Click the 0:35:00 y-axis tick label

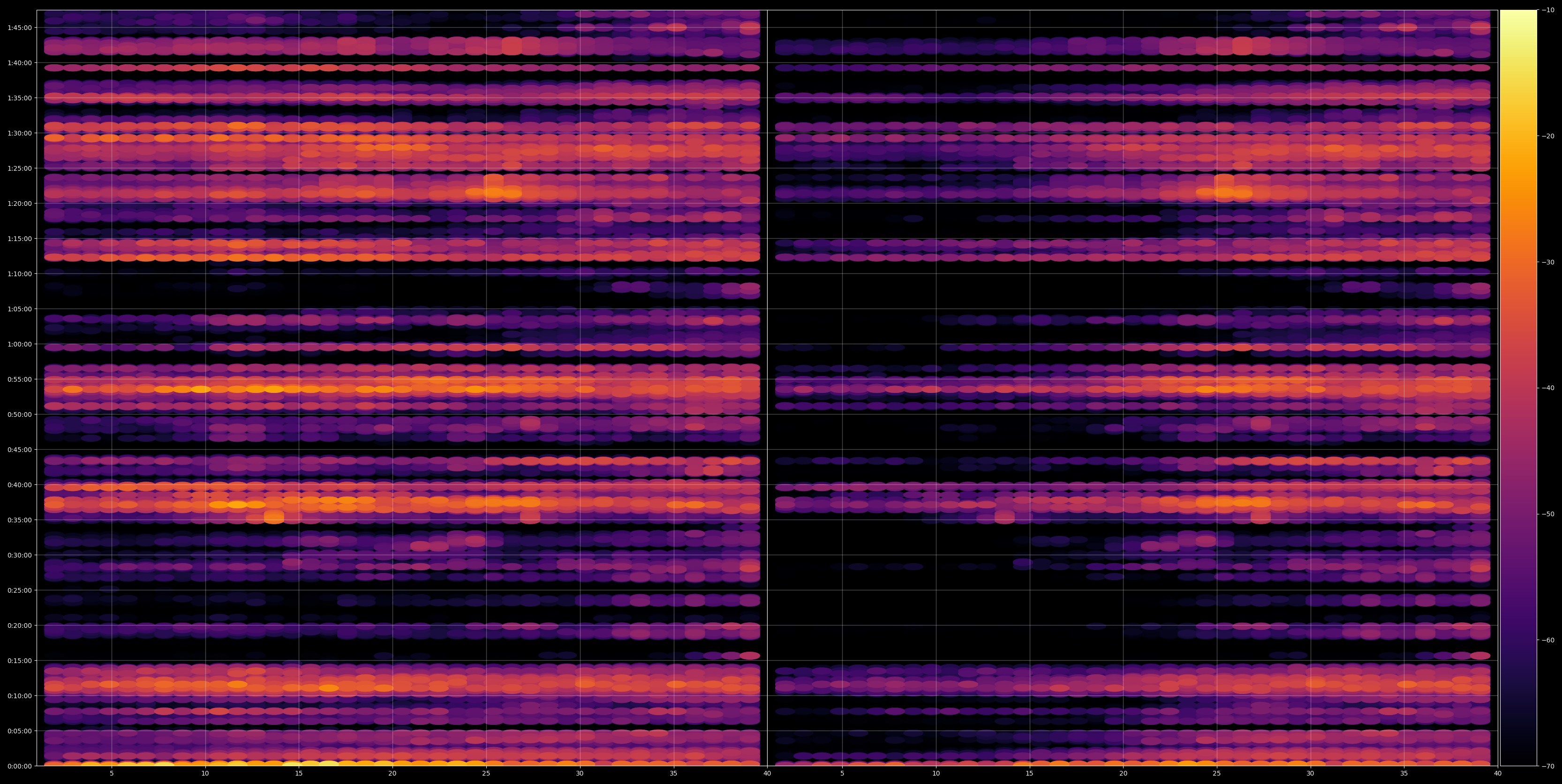pos(20,520)
